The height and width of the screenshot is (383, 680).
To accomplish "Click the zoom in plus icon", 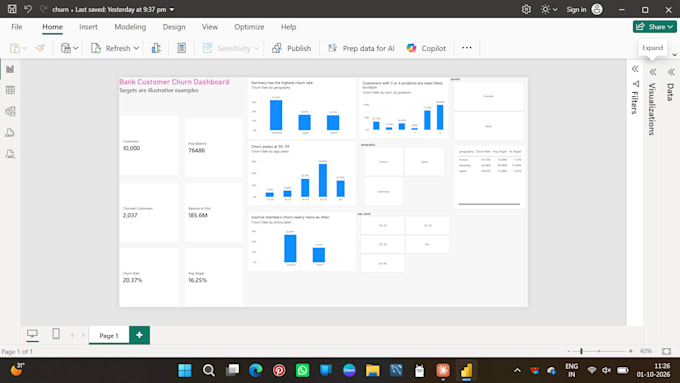I will (631, 351).
